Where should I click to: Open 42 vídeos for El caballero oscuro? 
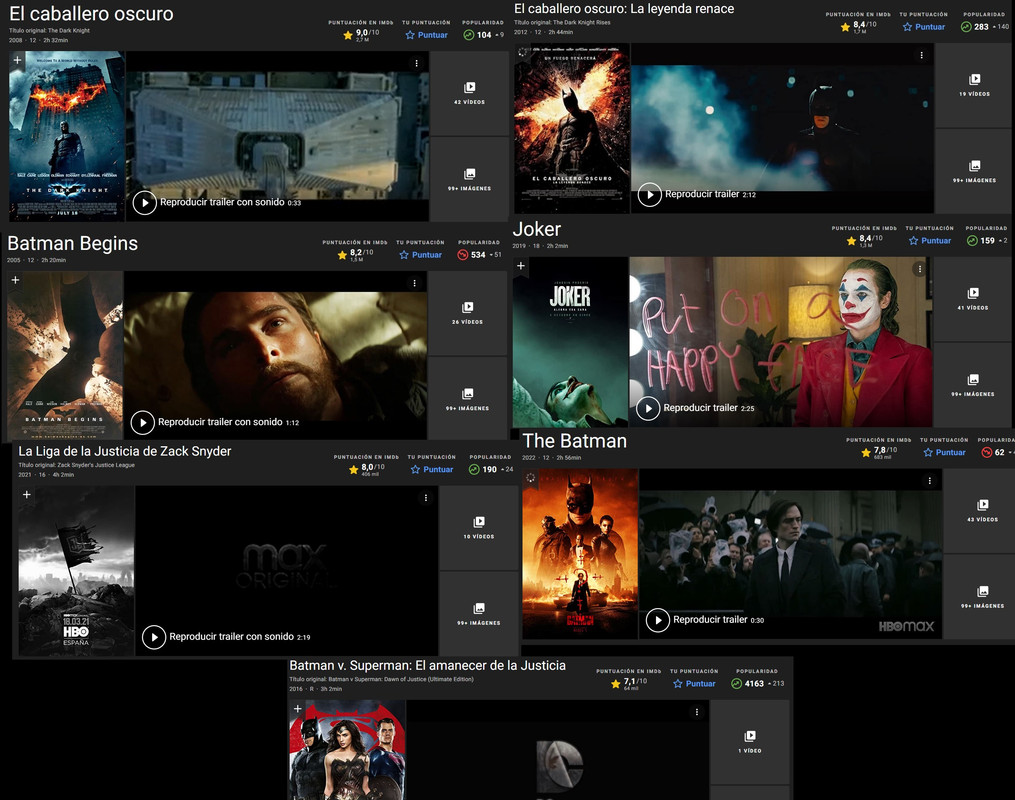[469, 93]
